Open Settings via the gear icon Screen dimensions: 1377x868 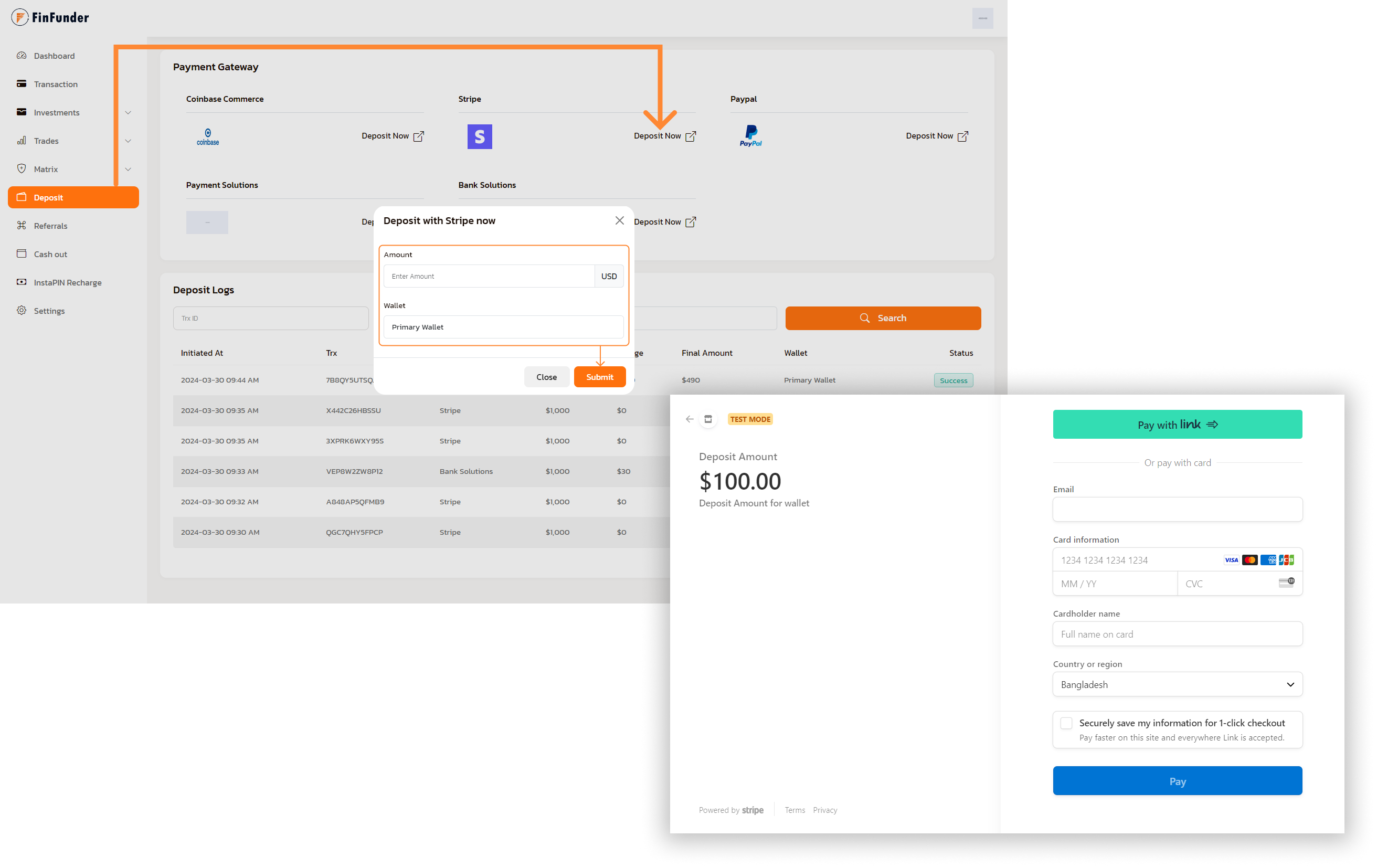click(x=22, y=311)
